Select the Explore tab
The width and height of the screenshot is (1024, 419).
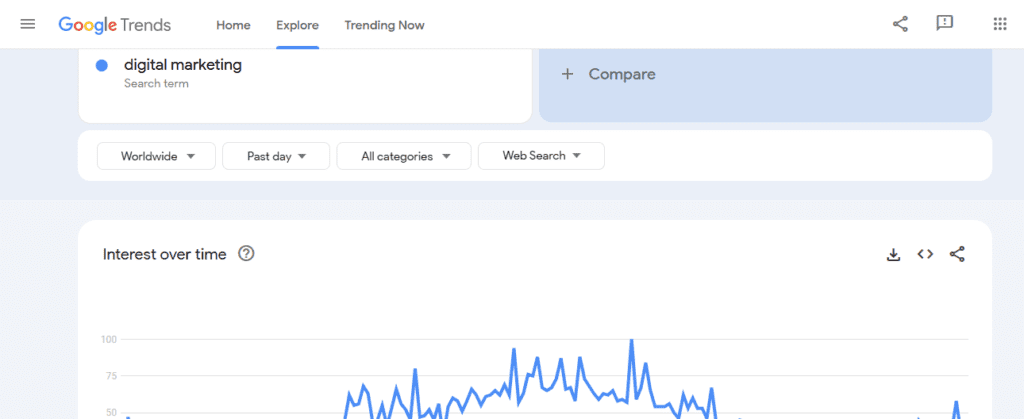coord(297,25)
